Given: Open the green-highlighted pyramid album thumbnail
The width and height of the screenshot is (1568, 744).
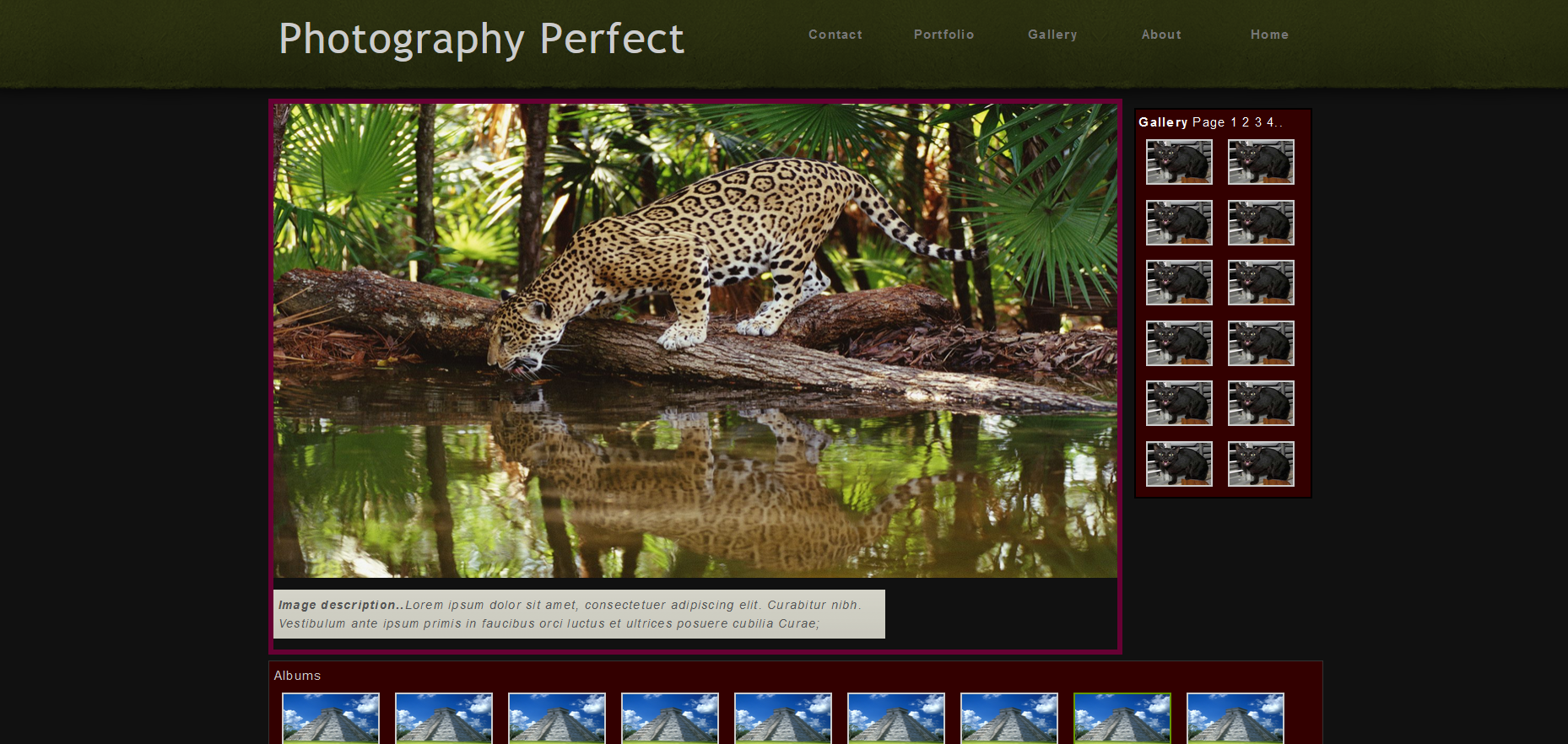Looking at the screenshot, I should point(1122,719).
